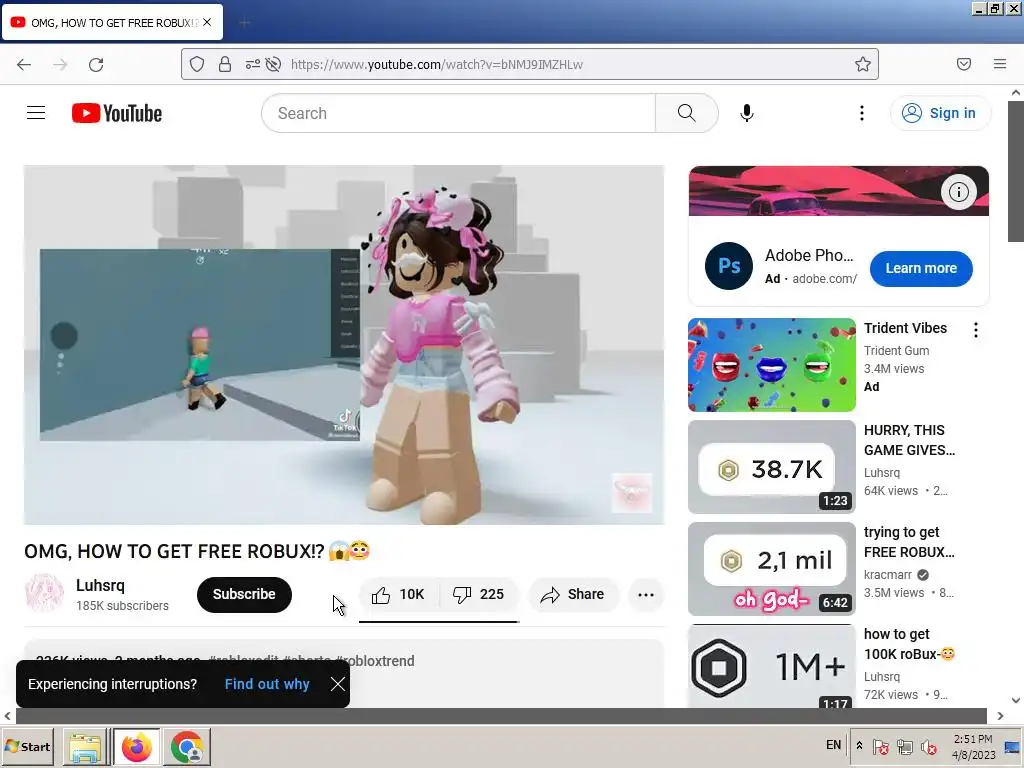The image size is (1024, 768).
Task: Click the Find out why link
Action: [267, 684]
